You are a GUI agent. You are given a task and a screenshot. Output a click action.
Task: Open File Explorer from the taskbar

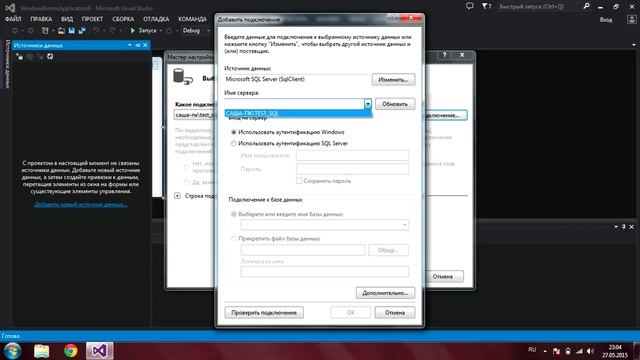click(42, 351)
